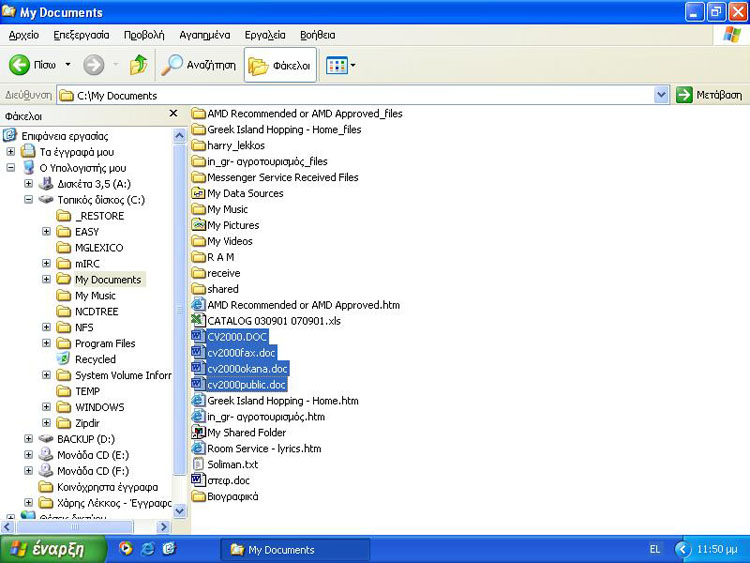The height and width of the screenshot is (563, 750).
Task: Select the TEMP folder in tree
Action: (x=78, y=391)
